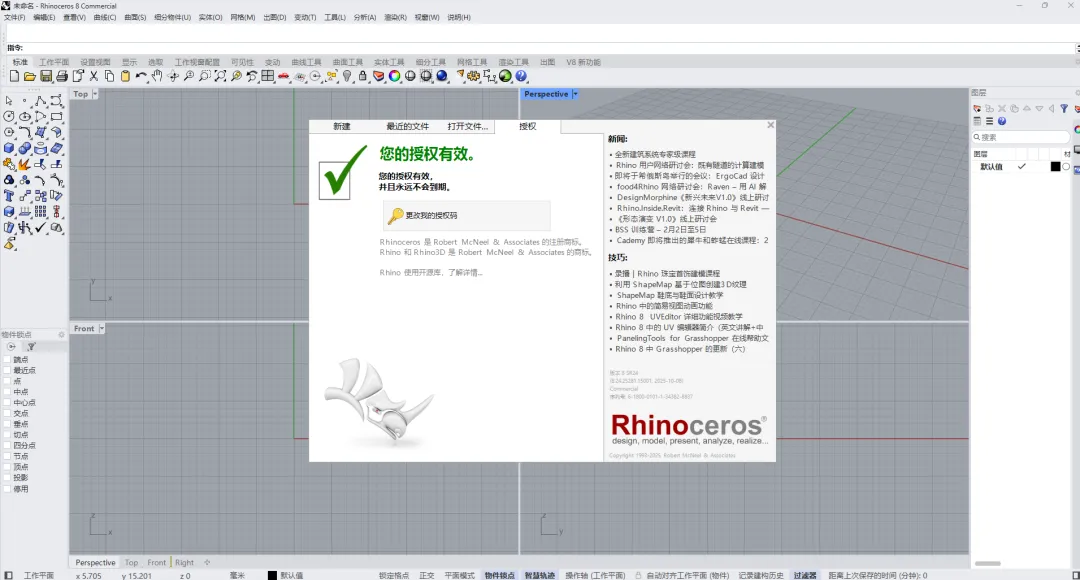Click the New file icon in toolbar
Viewport: 1080px width, 580px height.
14,76
